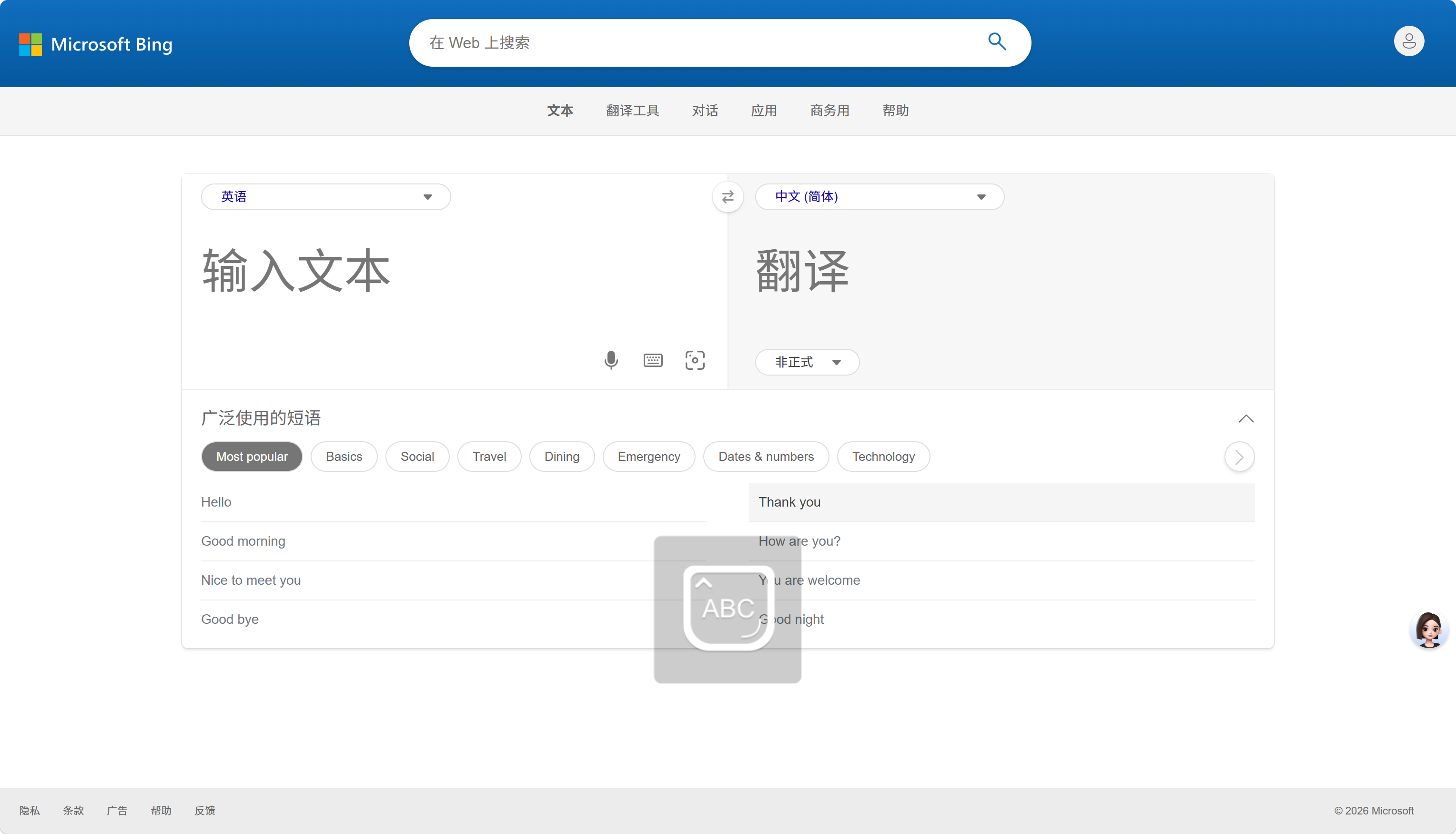Screen dimensions: 1456x834
Task: Choose the phrase Nice to meet you
Action: [x=454, y=580]
